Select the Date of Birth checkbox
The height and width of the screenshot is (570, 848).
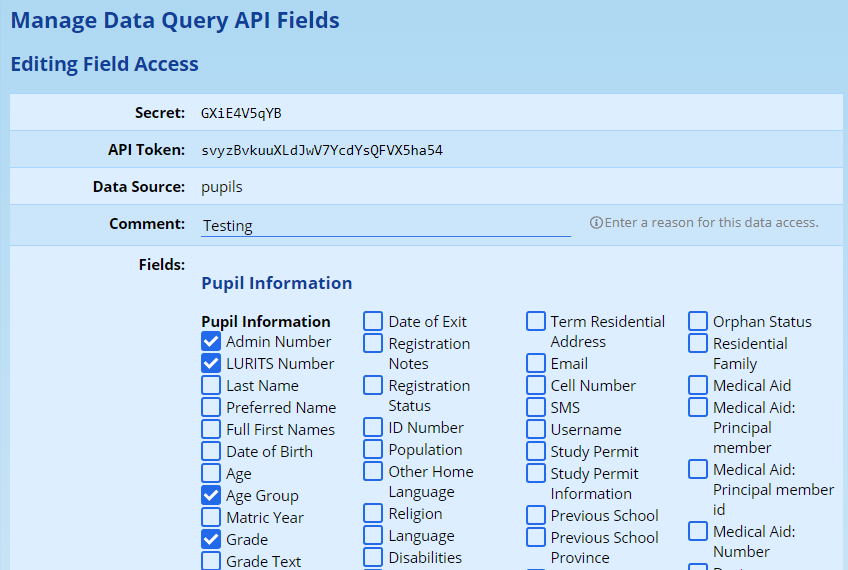tap(211, 451)
